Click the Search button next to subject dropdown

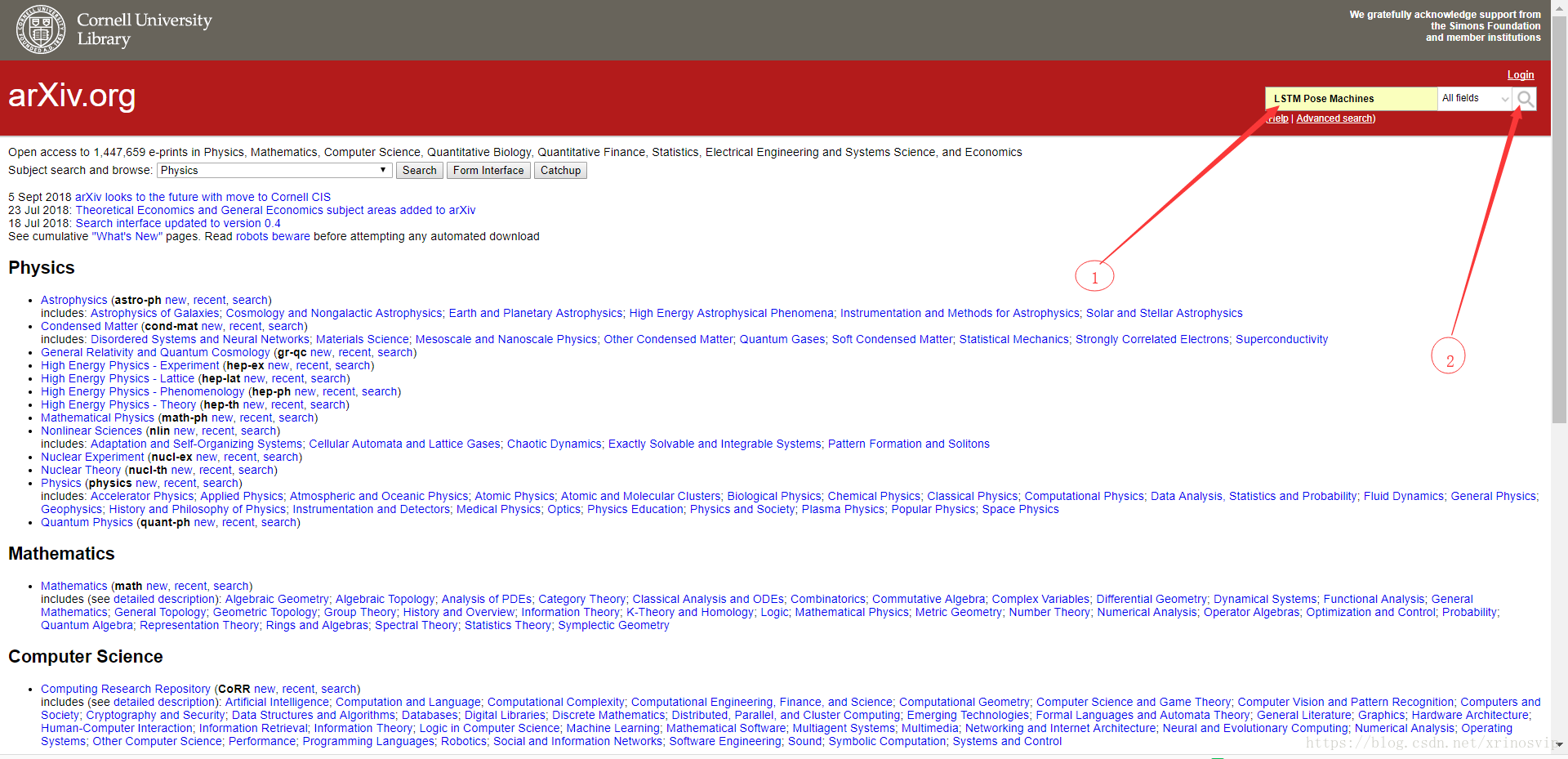point(420,170)
